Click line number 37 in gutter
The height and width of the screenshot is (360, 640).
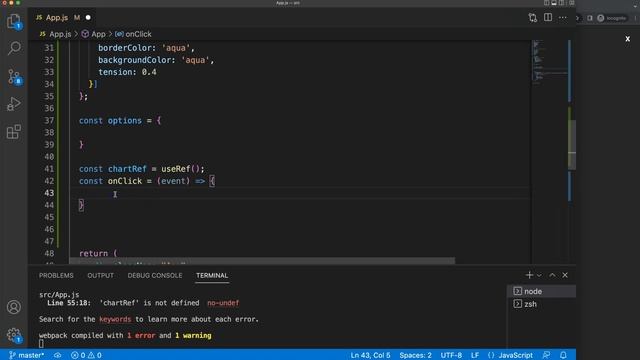point(49,120)
